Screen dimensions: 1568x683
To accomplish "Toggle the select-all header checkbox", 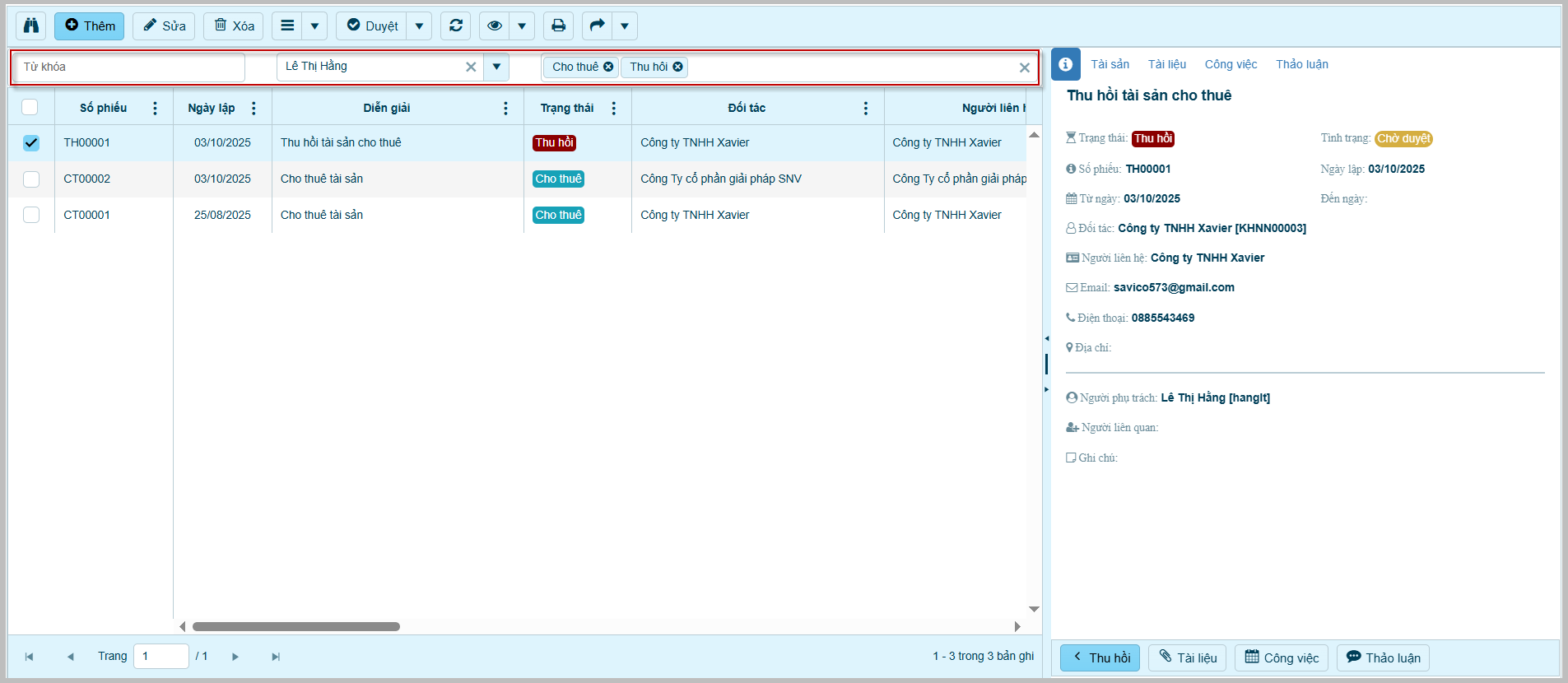I will (x=30, y=107).
